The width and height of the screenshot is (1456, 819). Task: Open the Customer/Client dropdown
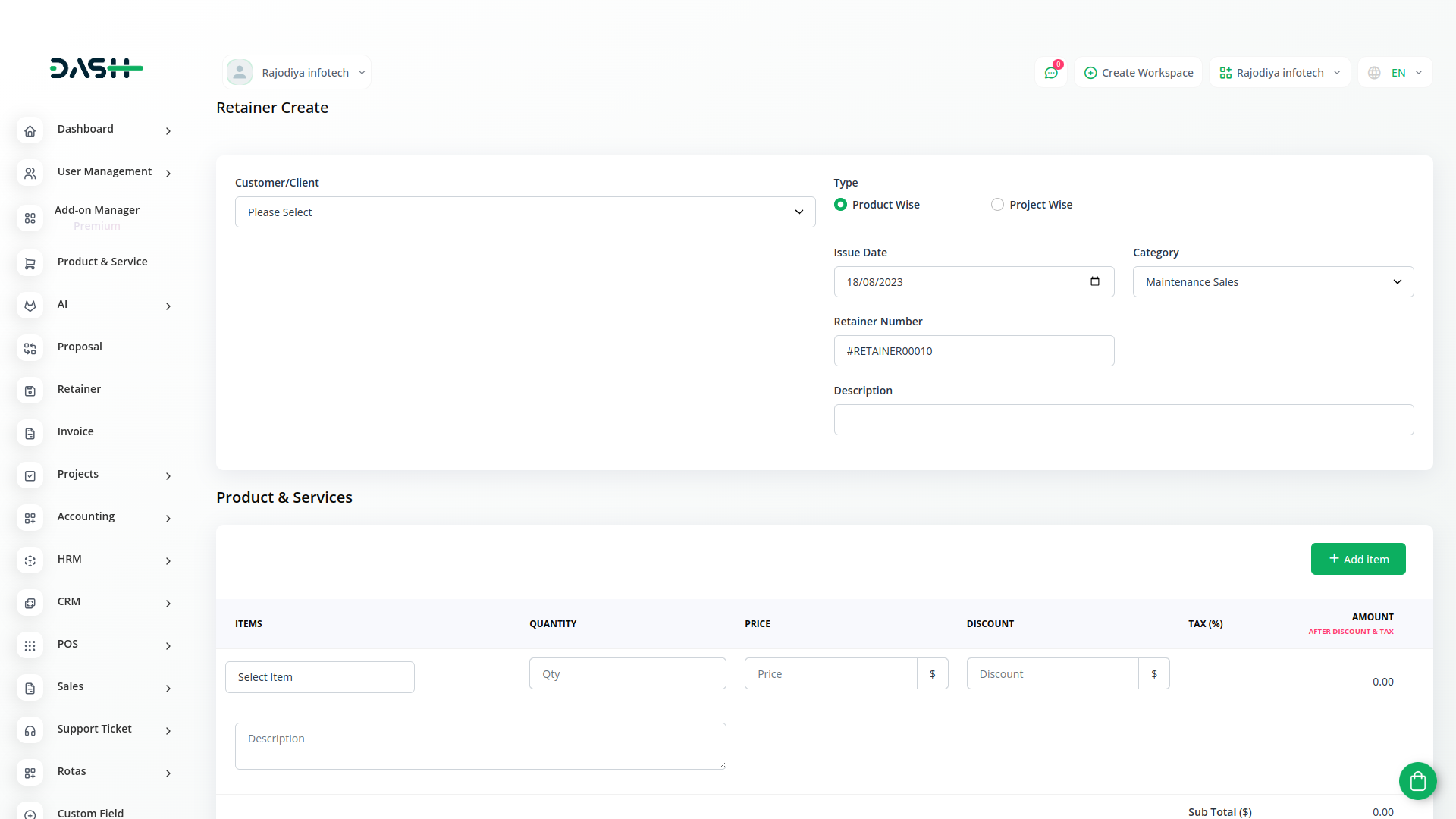pos(525,212)
